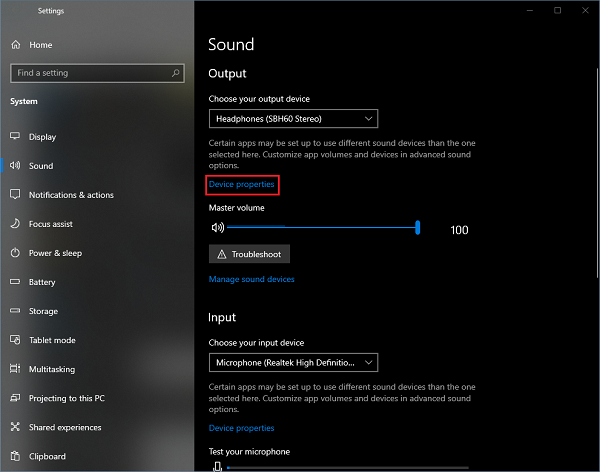
Task: Open input Device properties link
Action: pyautogui.click(x=241, y=428)
